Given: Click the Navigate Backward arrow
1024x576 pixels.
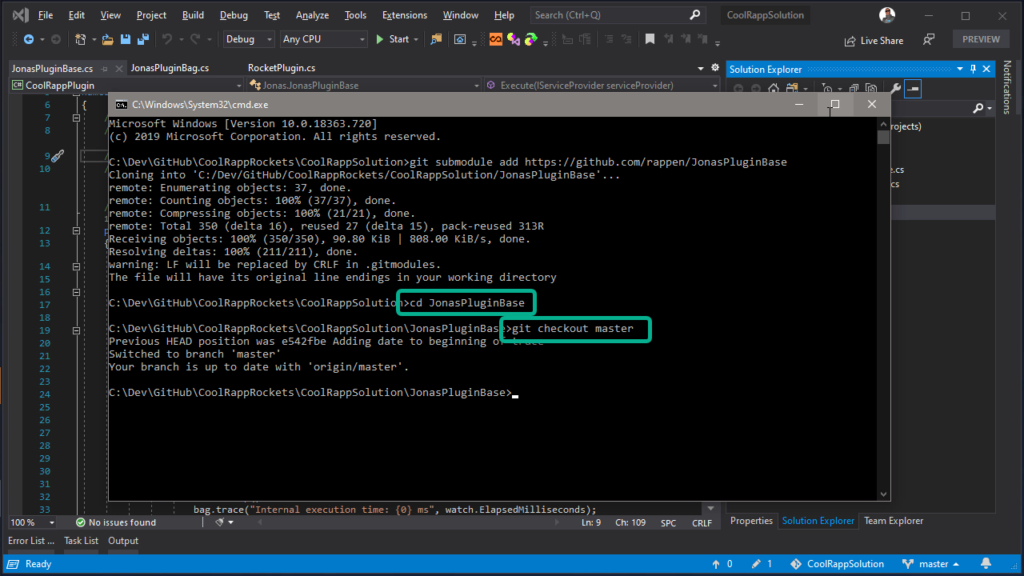Looking at the screenshot, I should (x=30, y=39).
